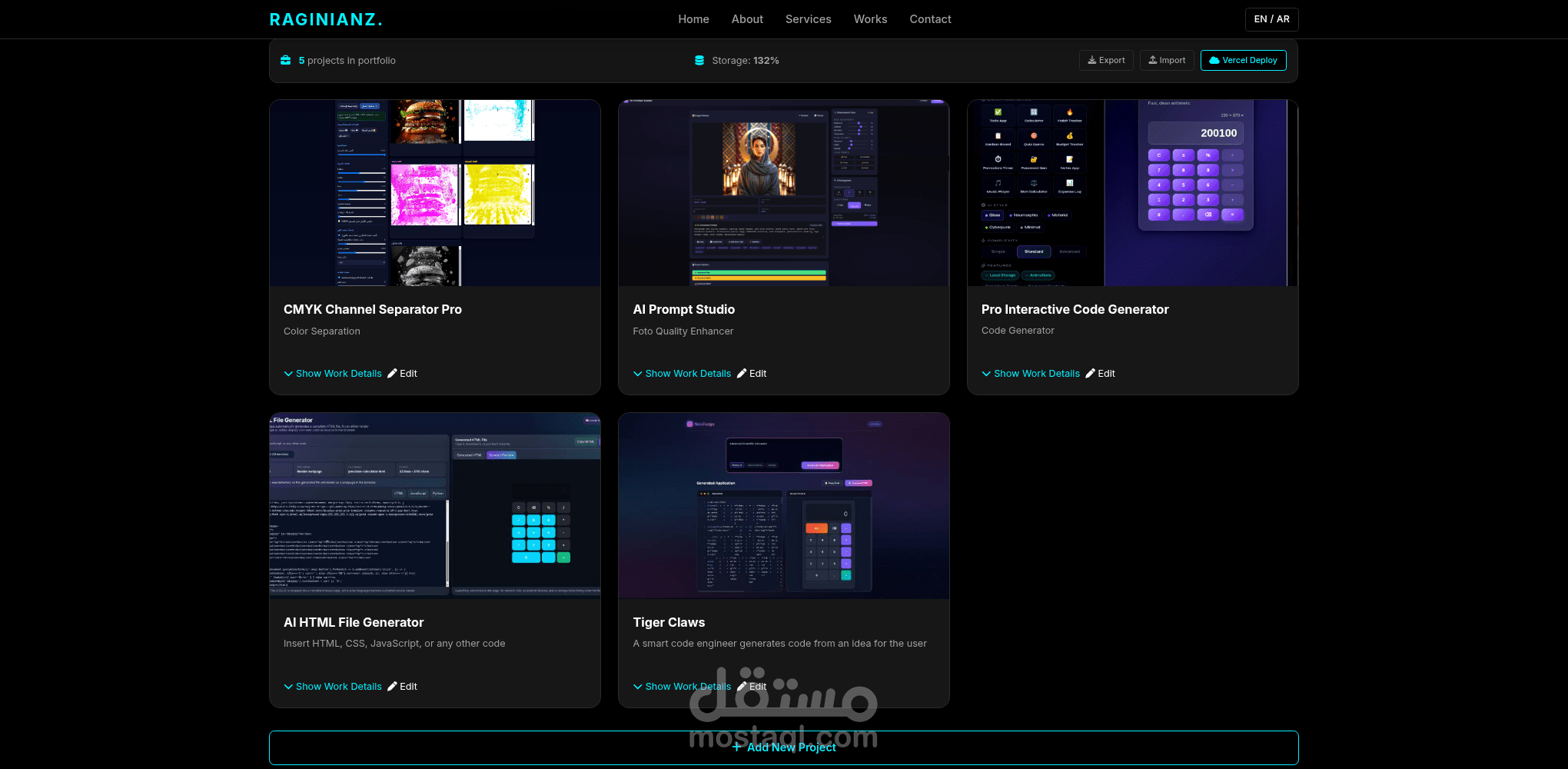Click the Color Separation subtitle
1568x769 pixels.
322,331
